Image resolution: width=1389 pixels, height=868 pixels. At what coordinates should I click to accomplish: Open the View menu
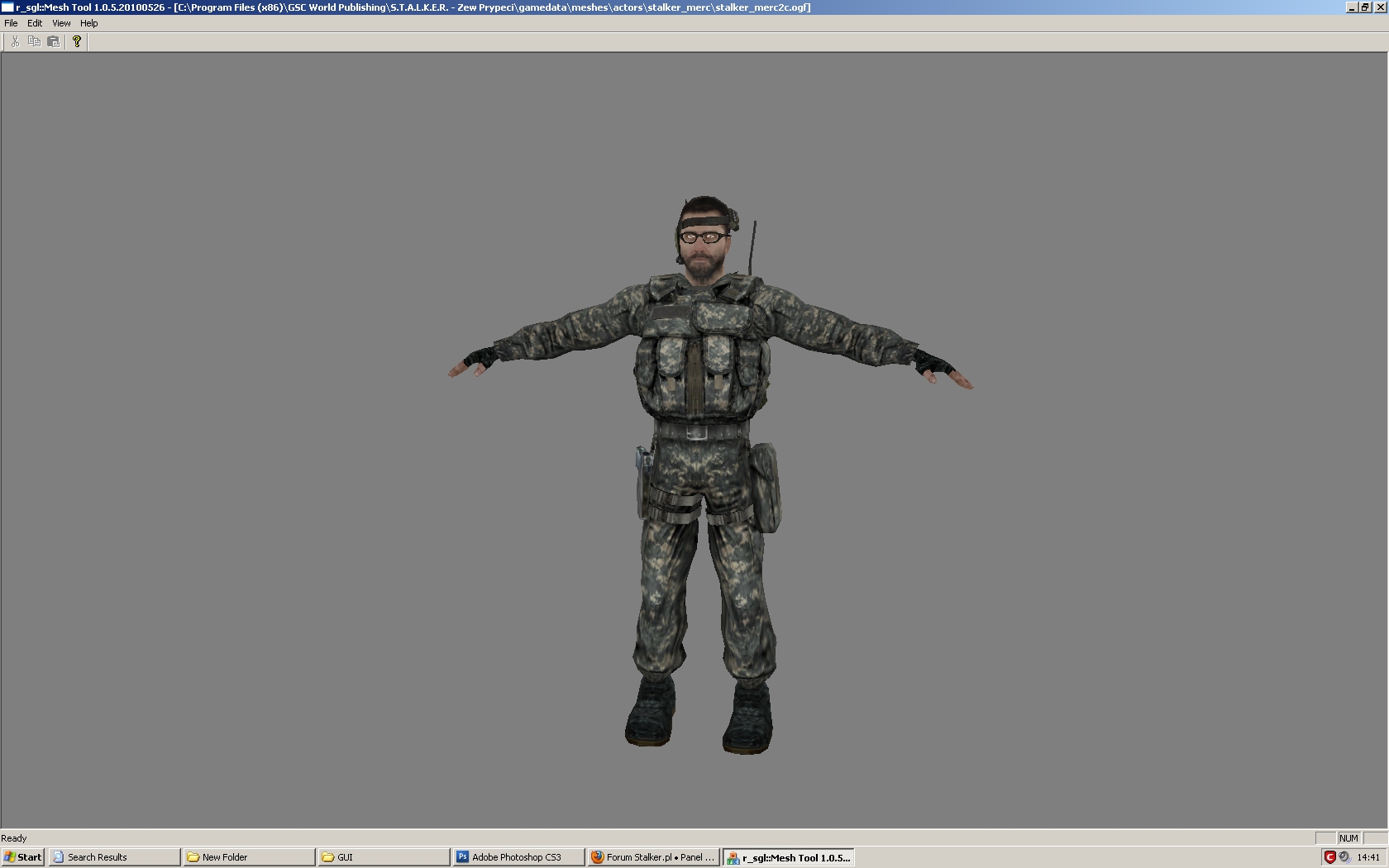[61, 23]
